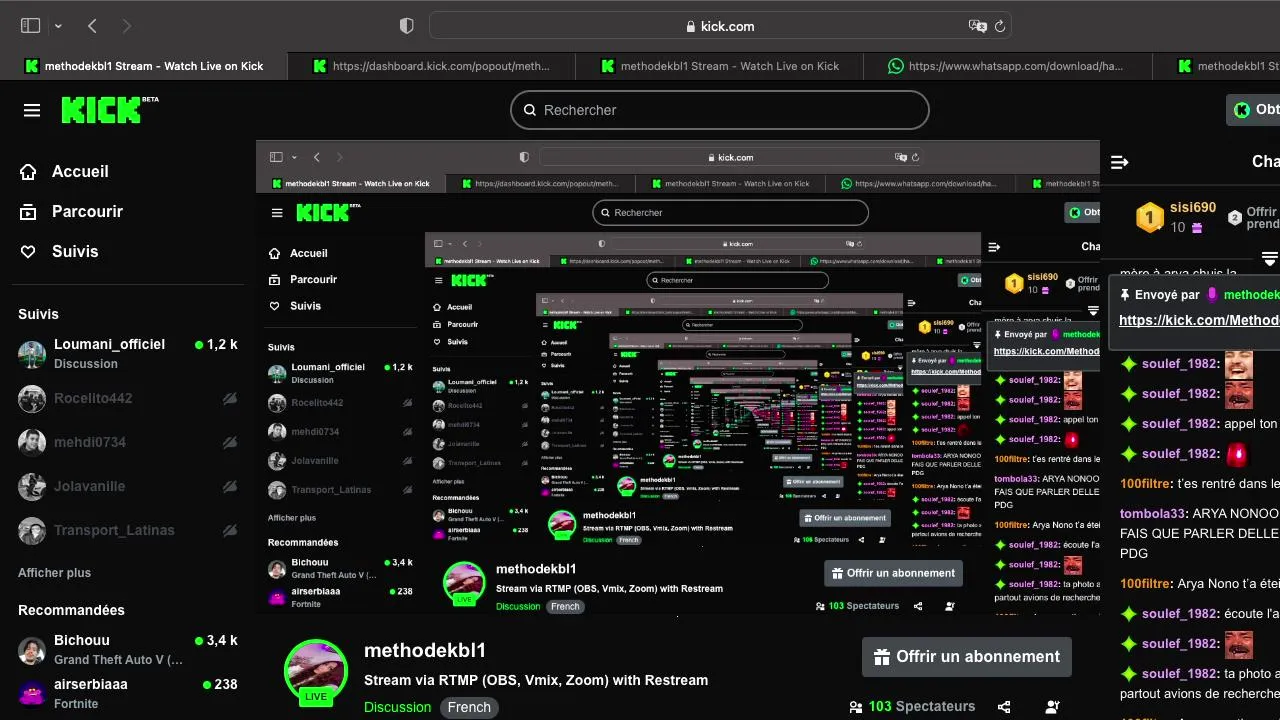The width and height of the screenshot is (1280, 720).
Task: Open Loumani_officiel channel in the full-size Suivis list
Action: 128,354
